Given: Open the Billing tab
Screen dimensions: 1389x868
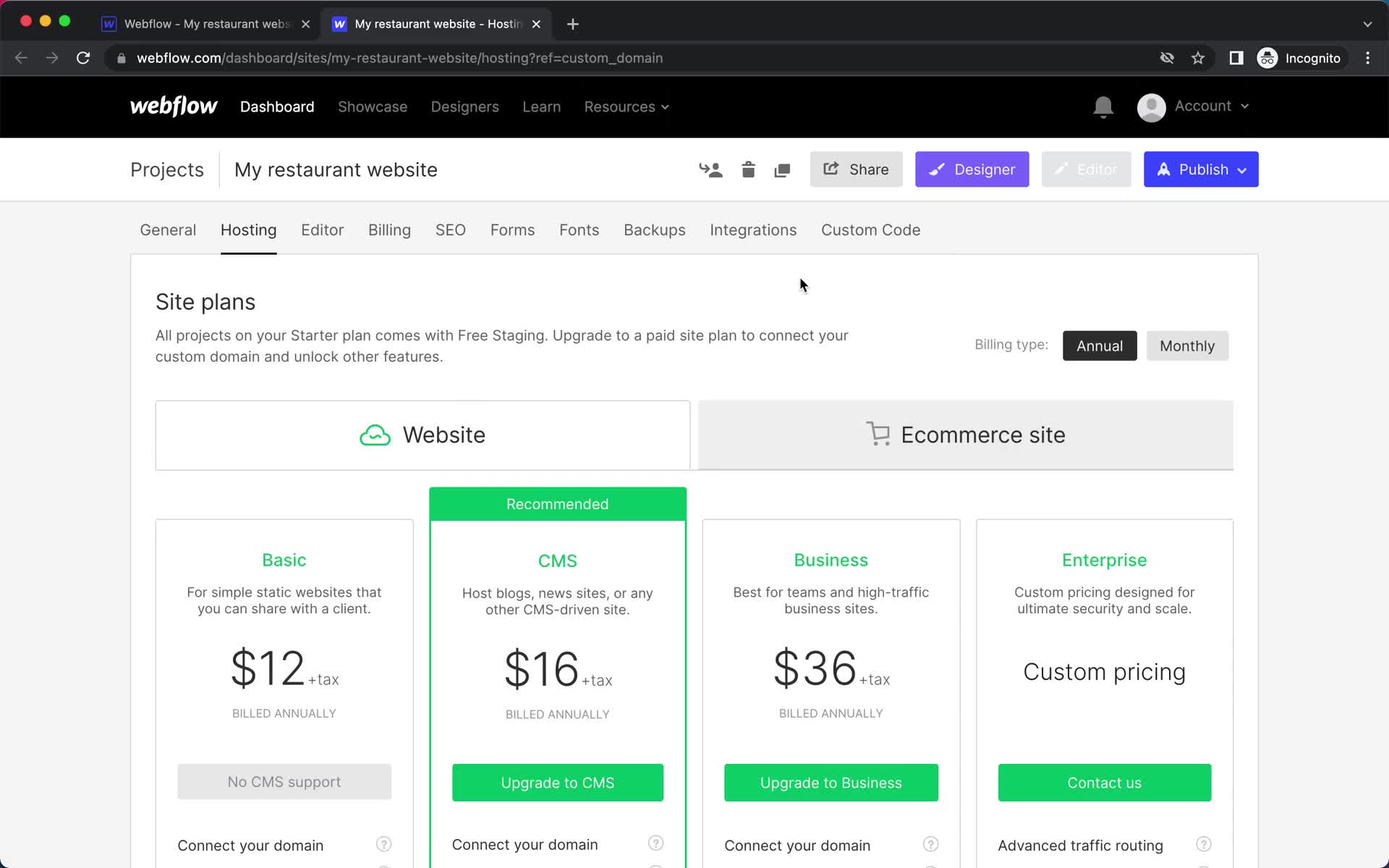Looking at the screenshot, I should pos(389,230).
